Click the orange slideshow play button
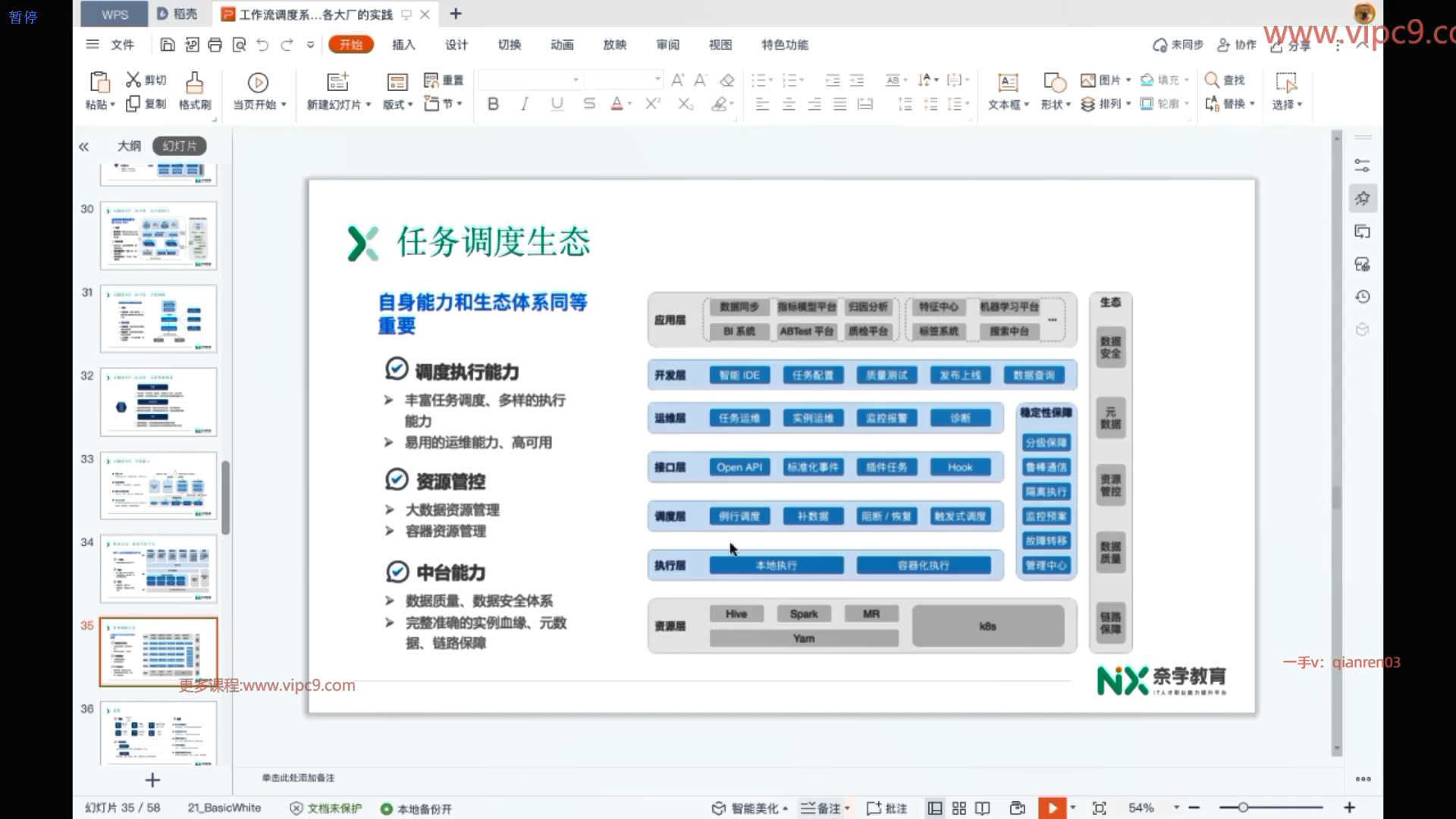1456x819 pixels. point(1052,808)
